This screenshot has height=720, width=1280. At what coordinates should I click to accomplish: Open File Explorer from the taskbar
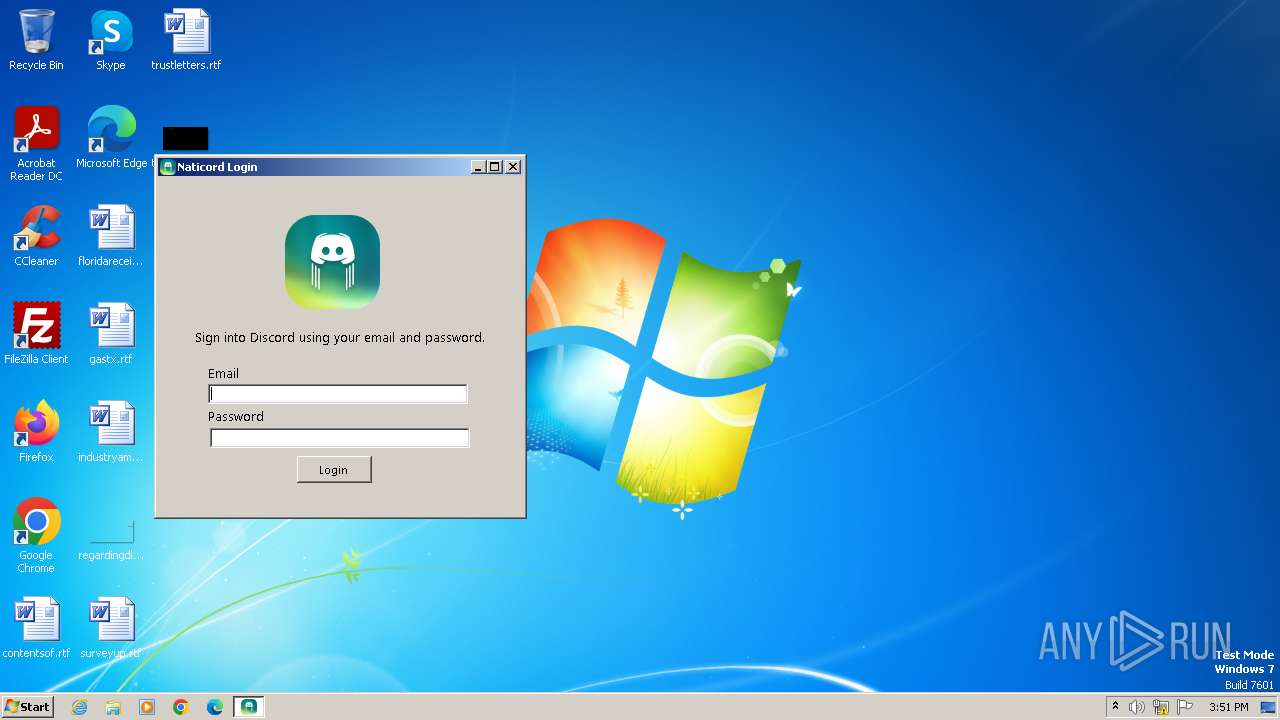[x=113, y=707]
